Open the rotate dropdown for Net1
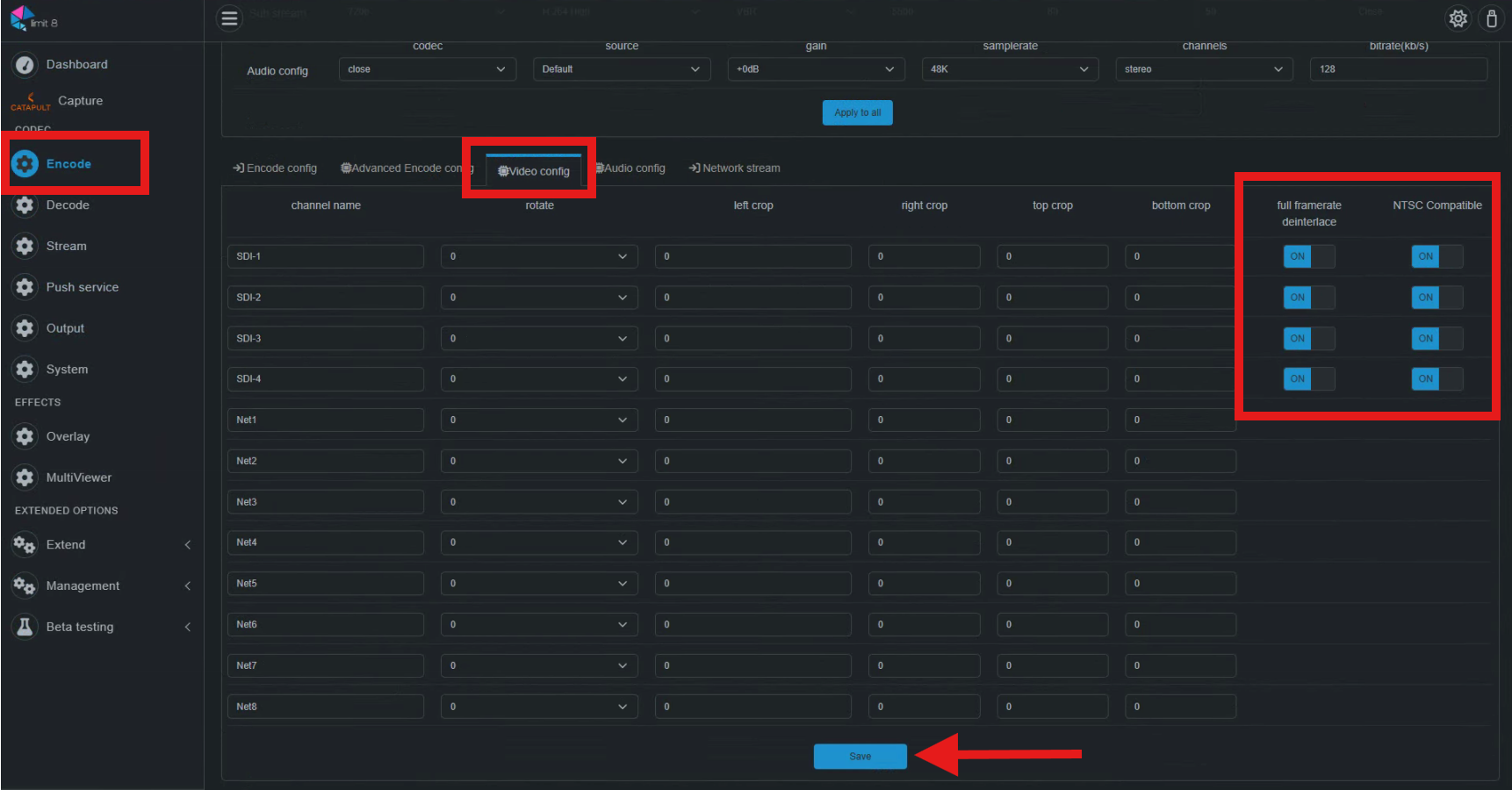Viewport: 1512px width, 790px height. [x=539, y=420]
